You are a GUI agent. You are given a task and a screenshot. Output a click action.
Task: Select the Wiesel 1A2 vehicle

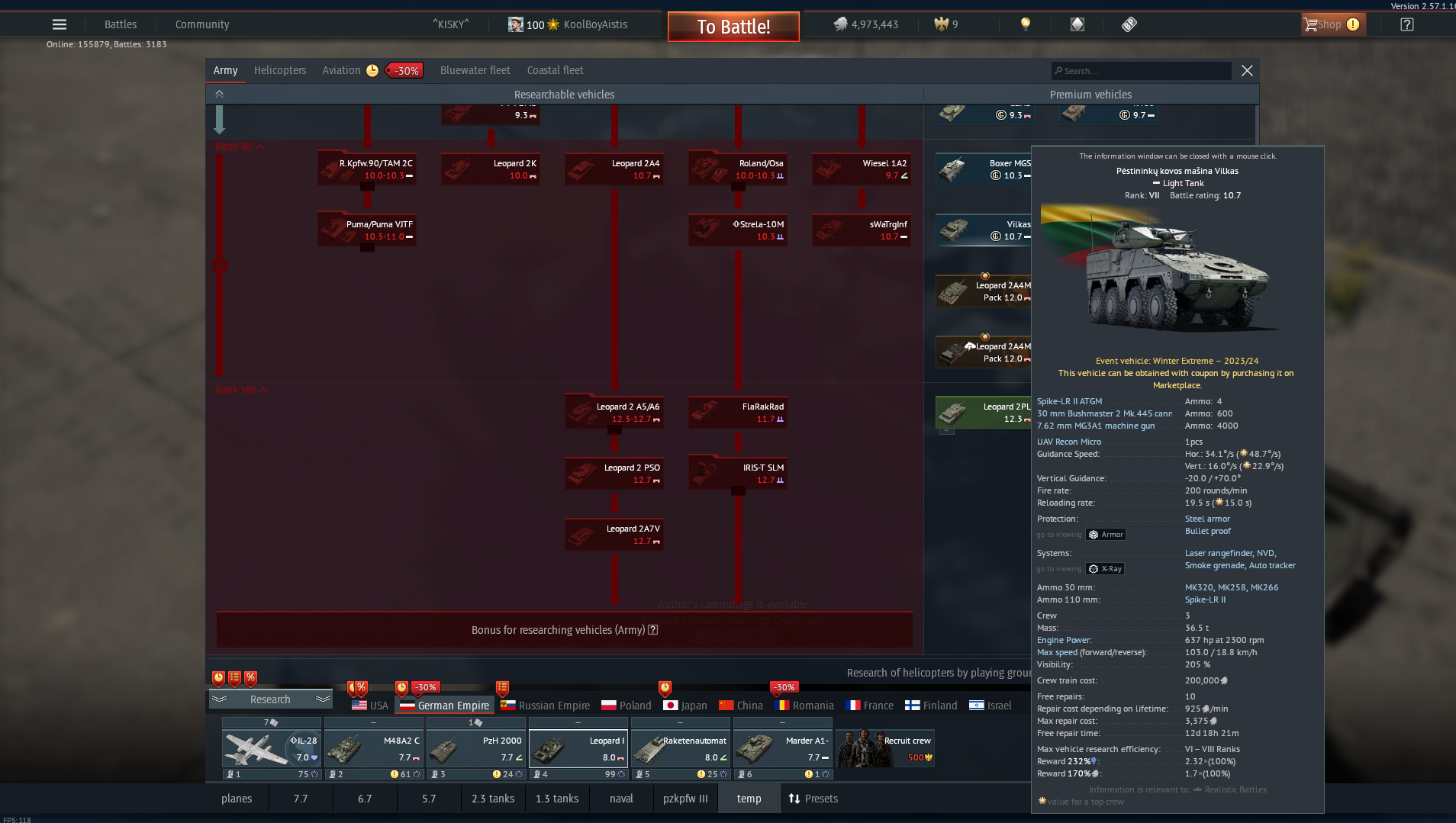[862, 169]
